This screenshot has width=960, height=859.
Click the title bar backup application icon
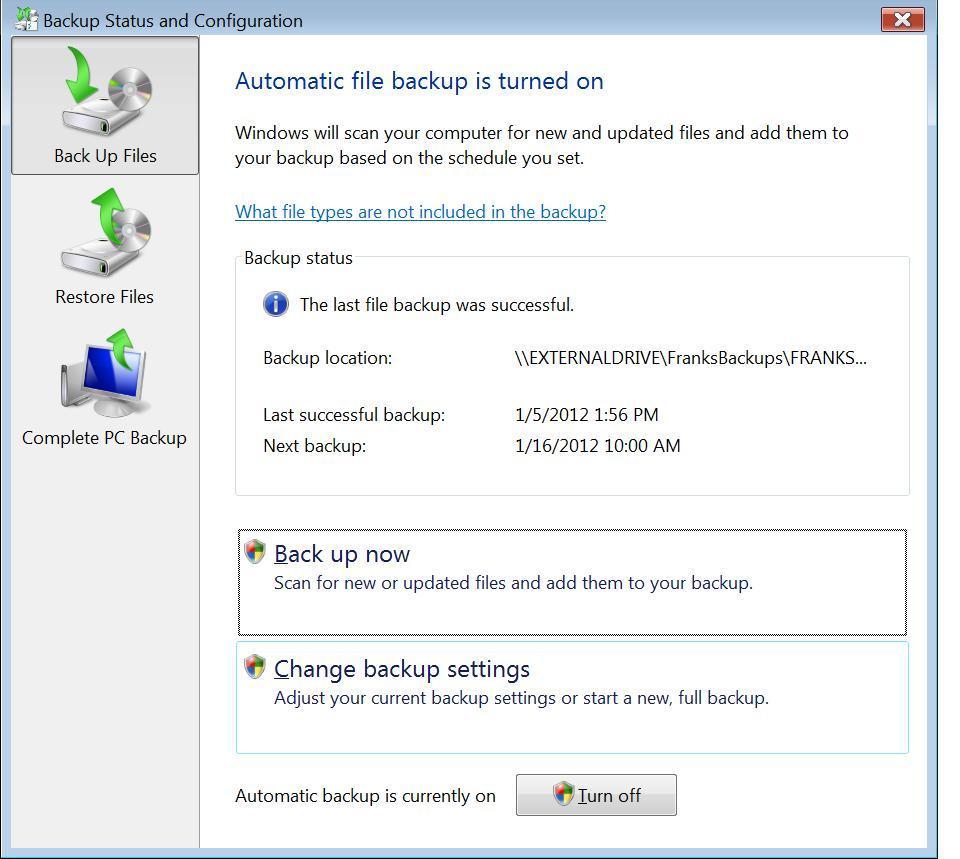tap(26, 20)
